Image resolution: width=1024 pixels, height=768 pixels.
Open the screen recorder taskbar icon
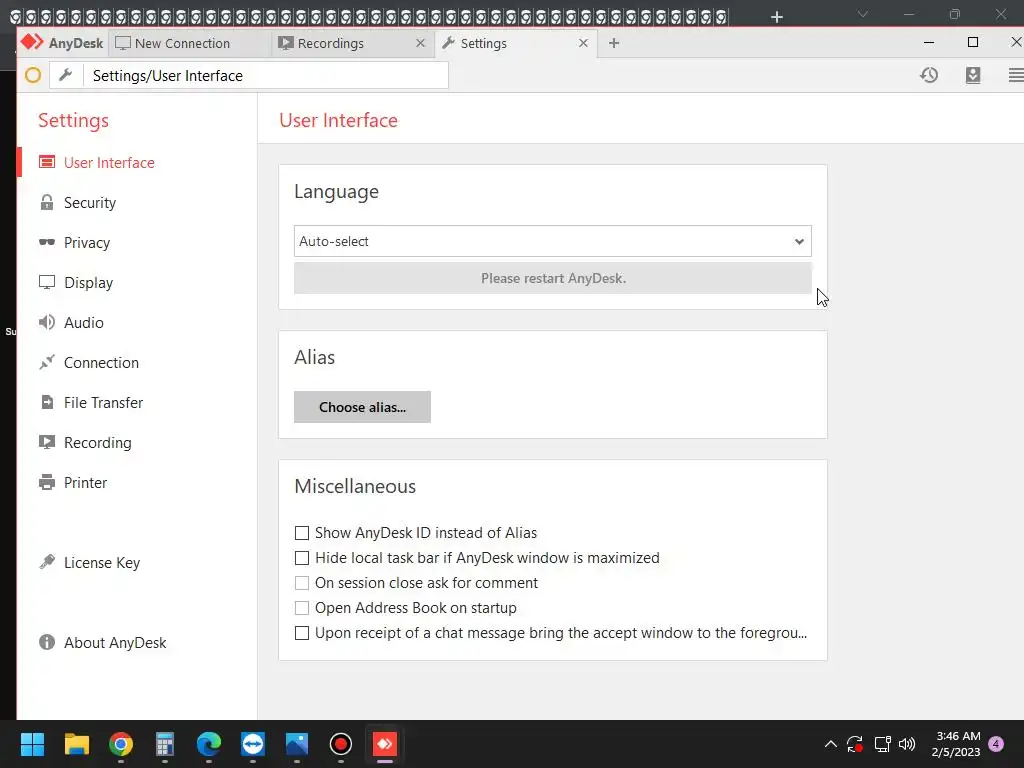tap(341, 744)
